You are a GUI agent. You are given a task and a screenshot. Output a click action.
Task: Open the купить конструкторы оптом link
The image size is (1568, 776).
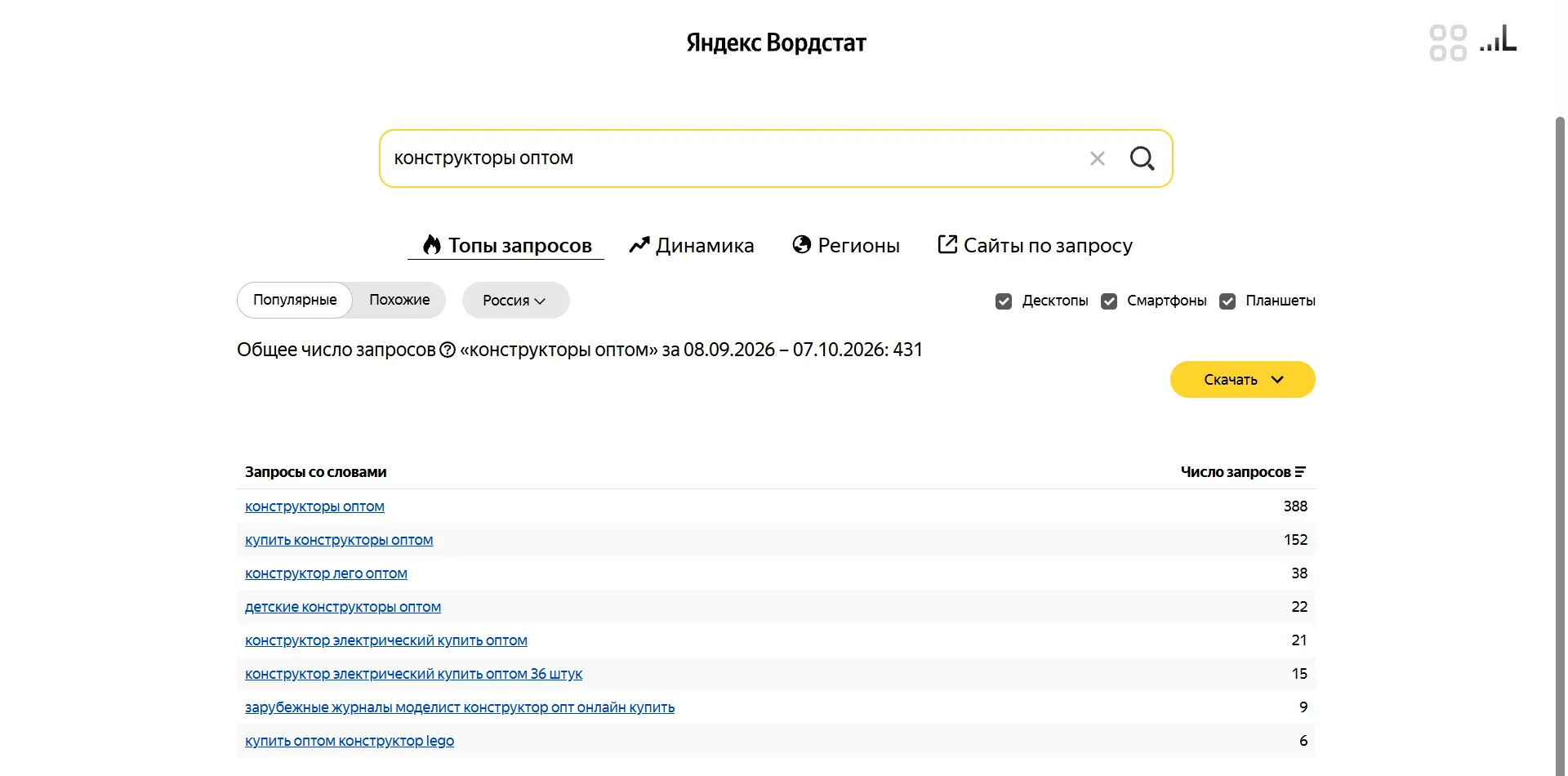[339, 540]
